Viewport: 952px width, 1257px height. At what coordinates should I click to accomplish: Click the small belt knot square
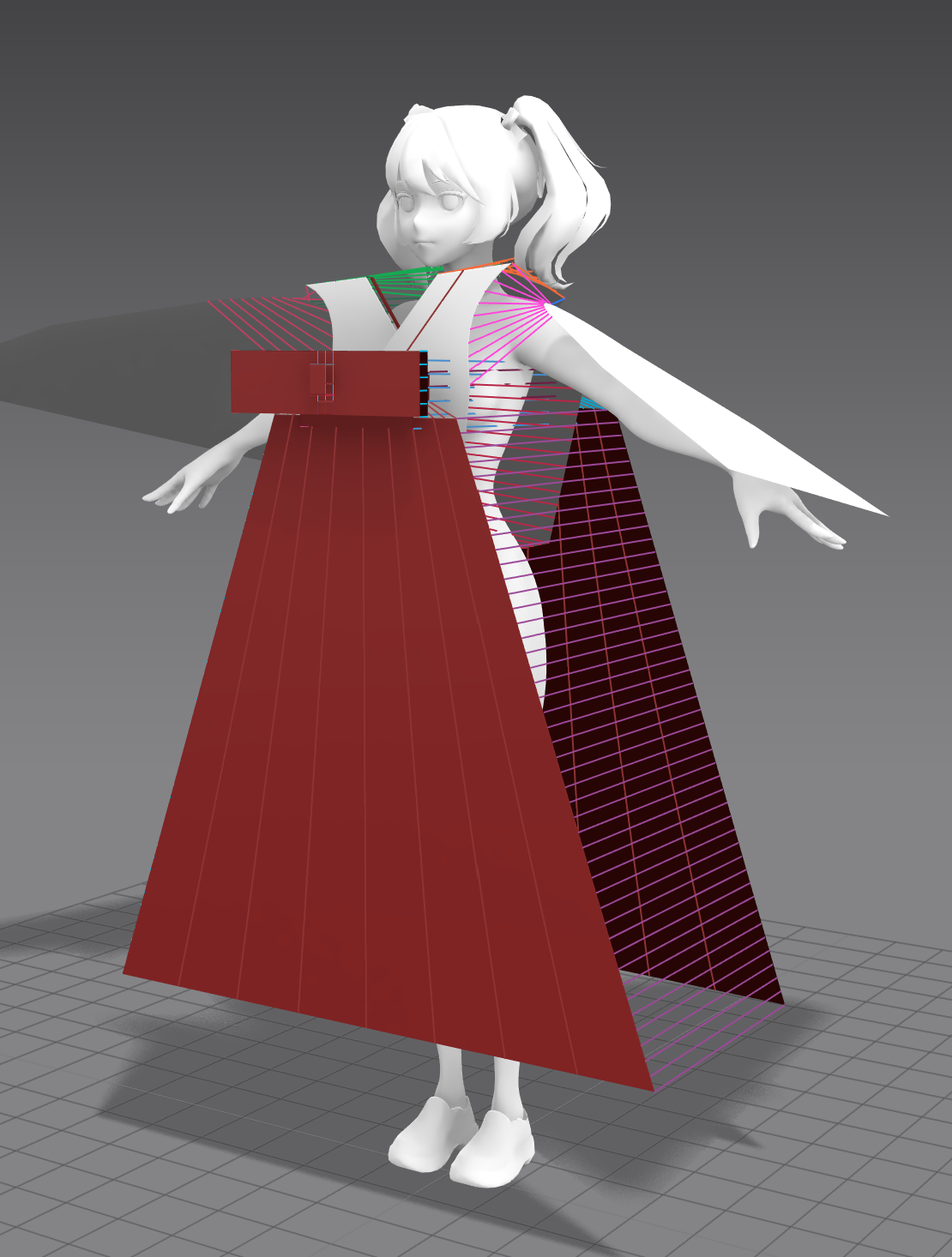click(x=322, y=379)
